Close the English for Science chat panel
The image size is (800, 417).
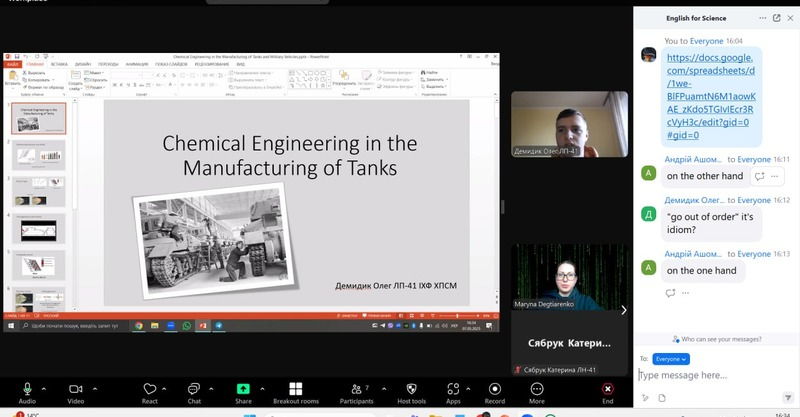790,18
